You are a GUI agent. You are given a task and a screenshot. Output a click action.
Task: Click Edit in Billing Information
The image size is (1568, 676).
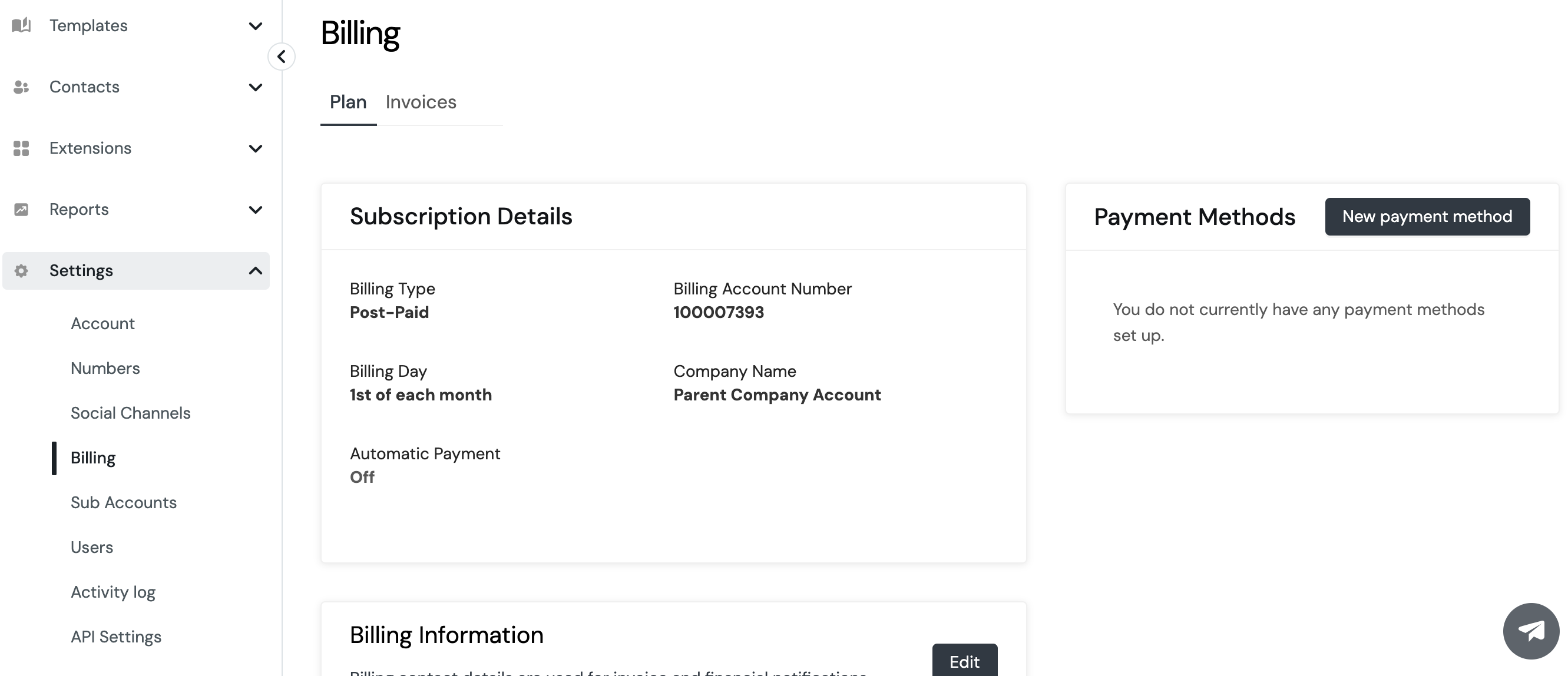[x=964, y=661]
